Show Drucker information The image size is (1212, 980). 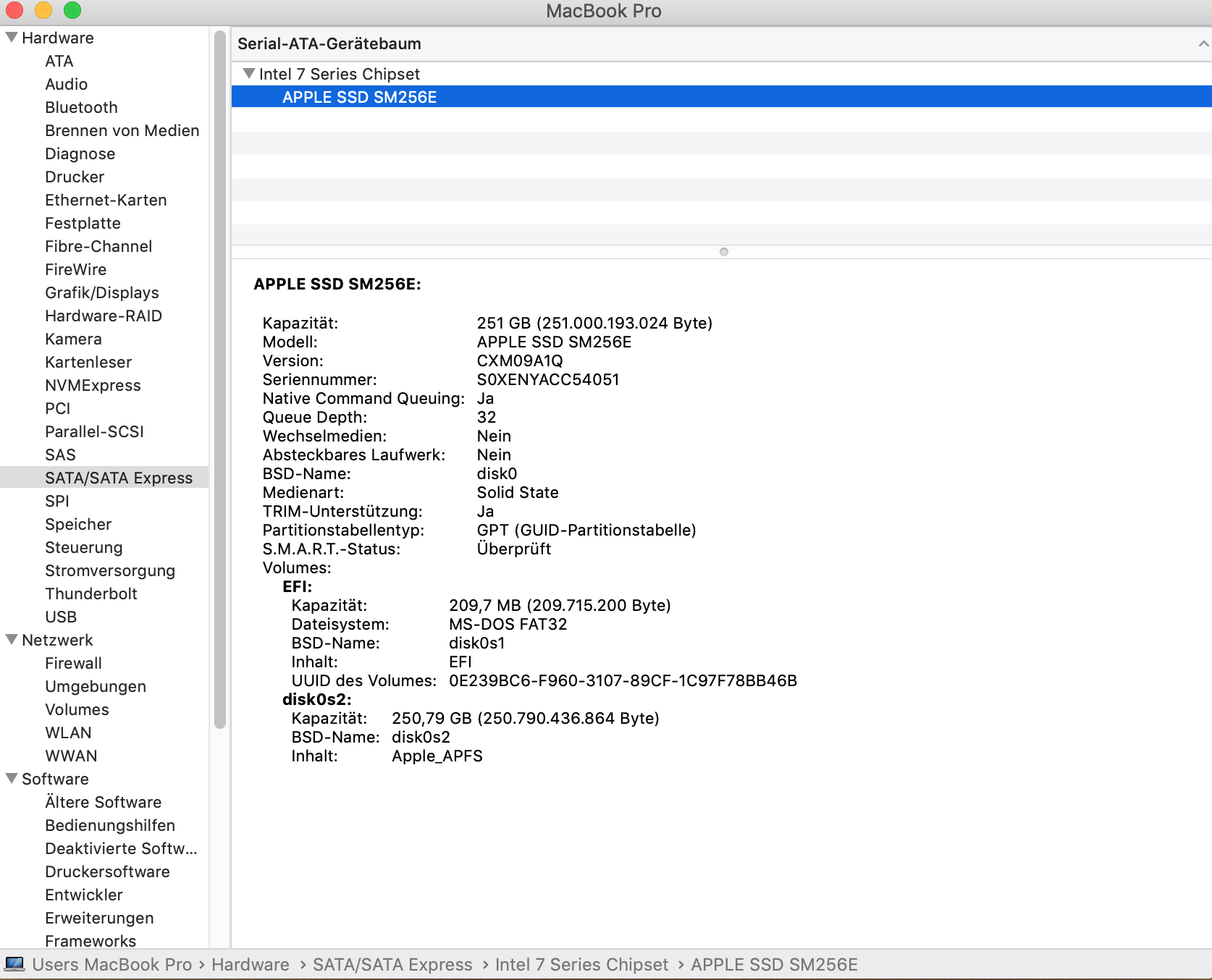pos(75,177)
